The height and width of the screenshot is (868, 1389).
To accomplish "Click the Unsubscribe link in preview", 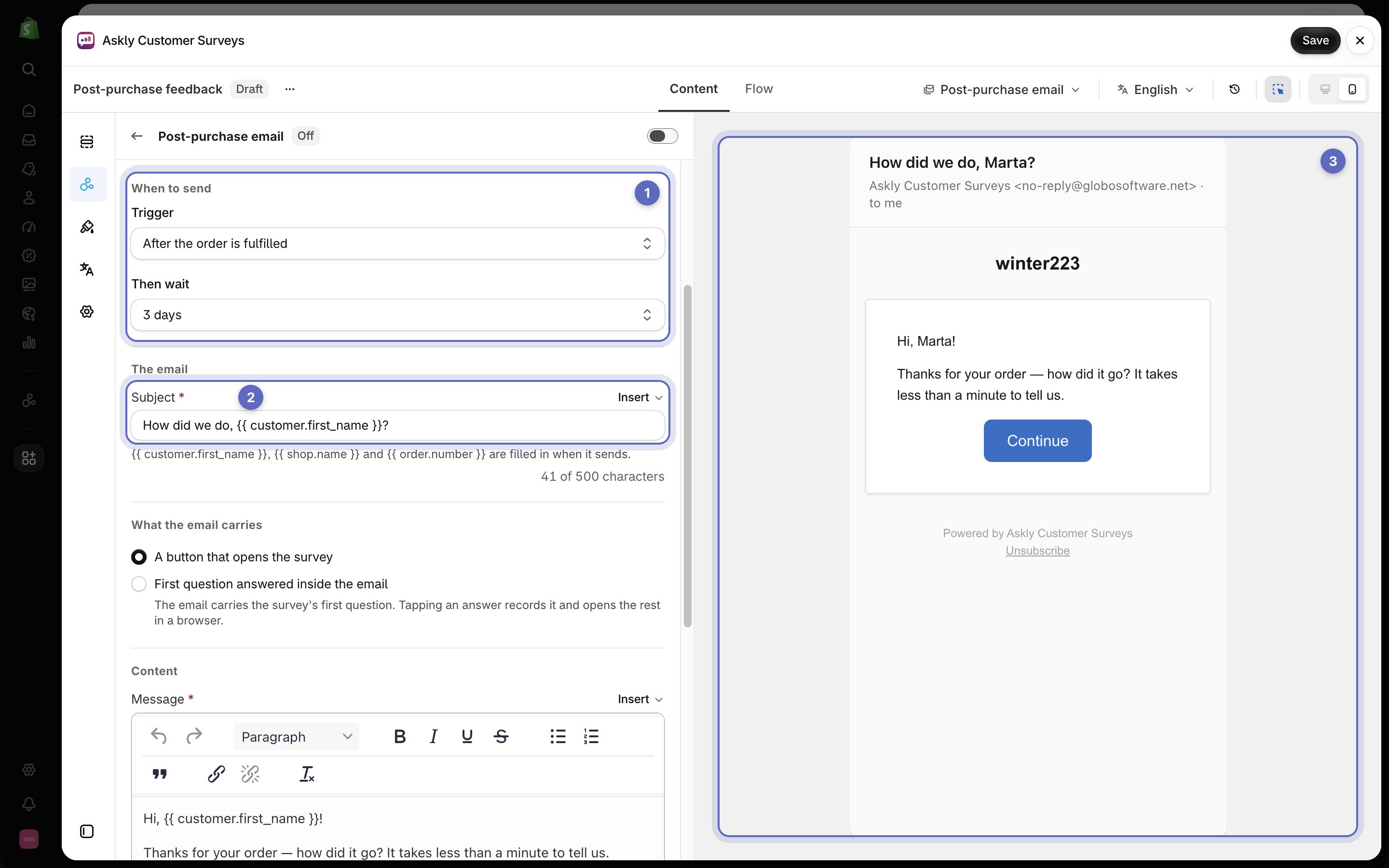I will tap(1037, 551).
